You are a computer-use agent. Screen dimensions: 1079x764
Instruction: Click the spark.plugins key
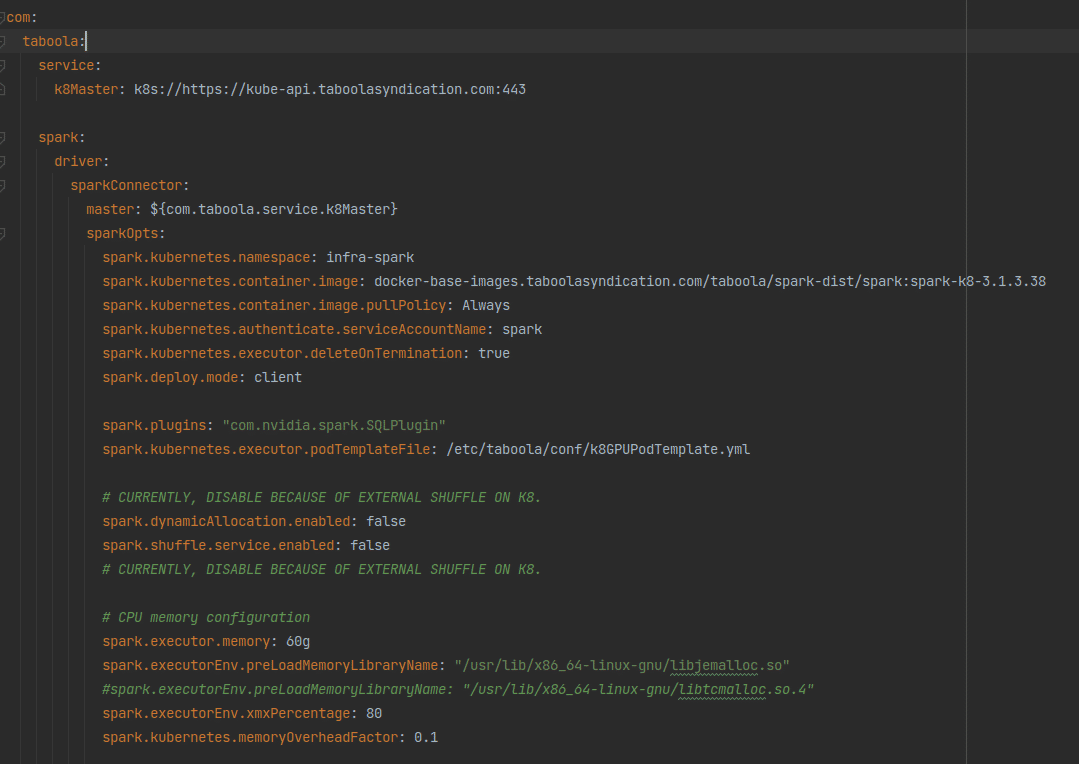click(154, 425)
